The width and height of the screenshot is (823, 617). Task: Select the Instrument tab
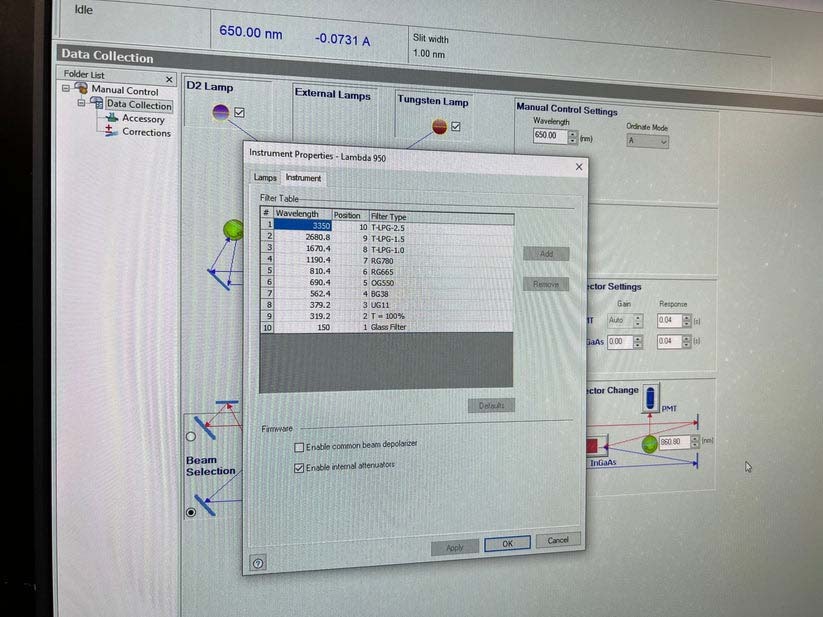coord(303,177)
